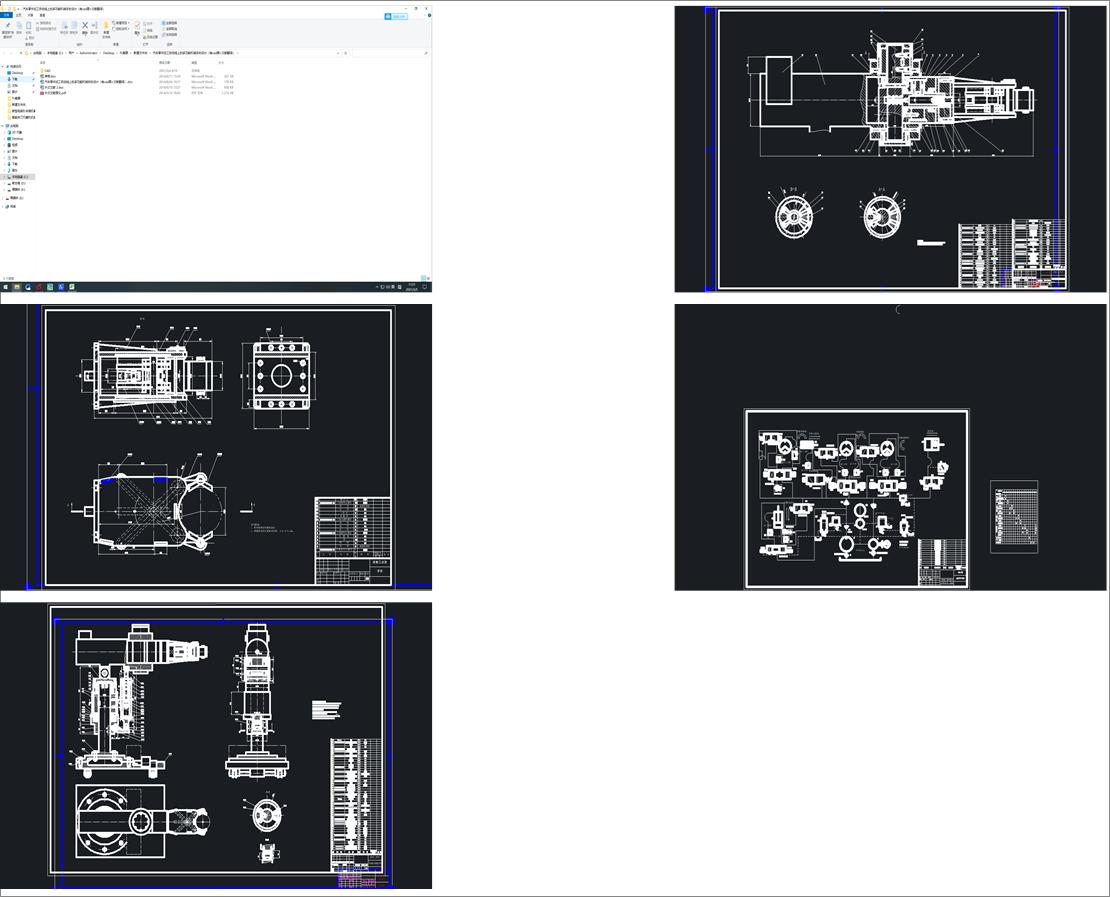Image resolution: width=1110 pixels, height=897 pixels.
Task: Click the New folder icon in the ribbon
Action: click(x=106, y=25)
